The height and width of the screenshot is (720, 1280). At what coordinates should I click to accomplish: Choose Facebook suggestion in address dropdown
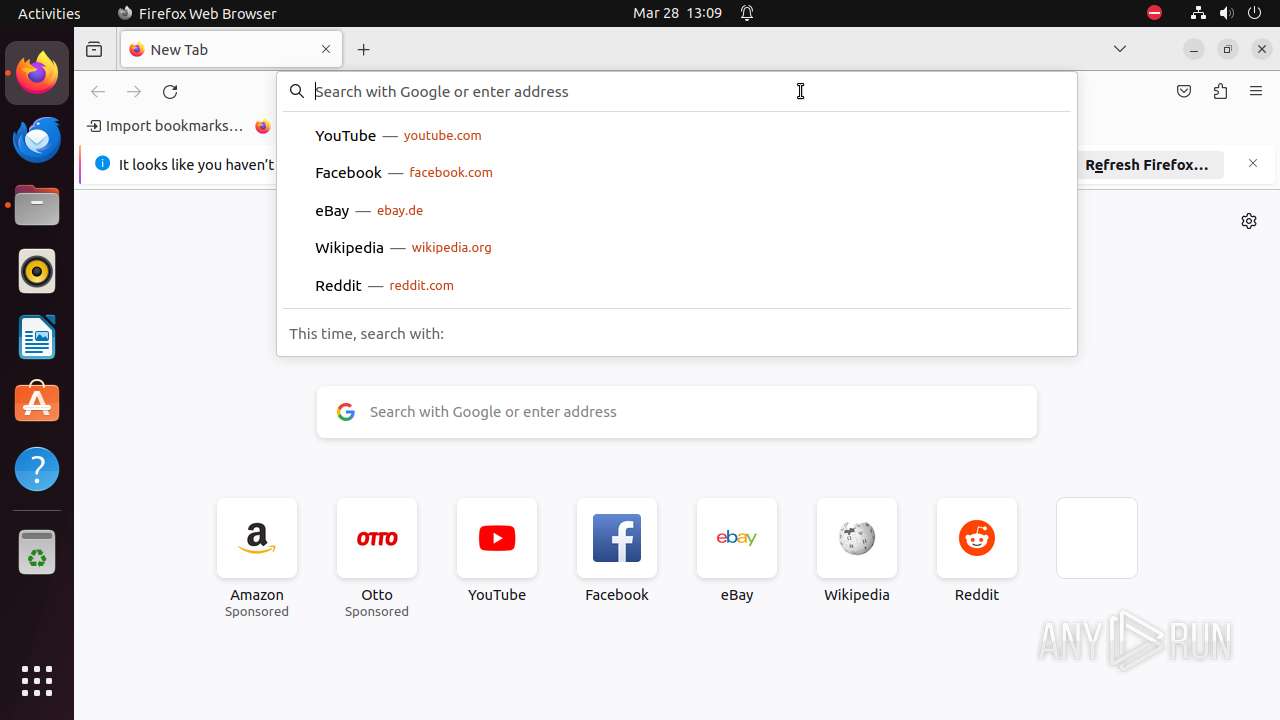click(677, 173)
